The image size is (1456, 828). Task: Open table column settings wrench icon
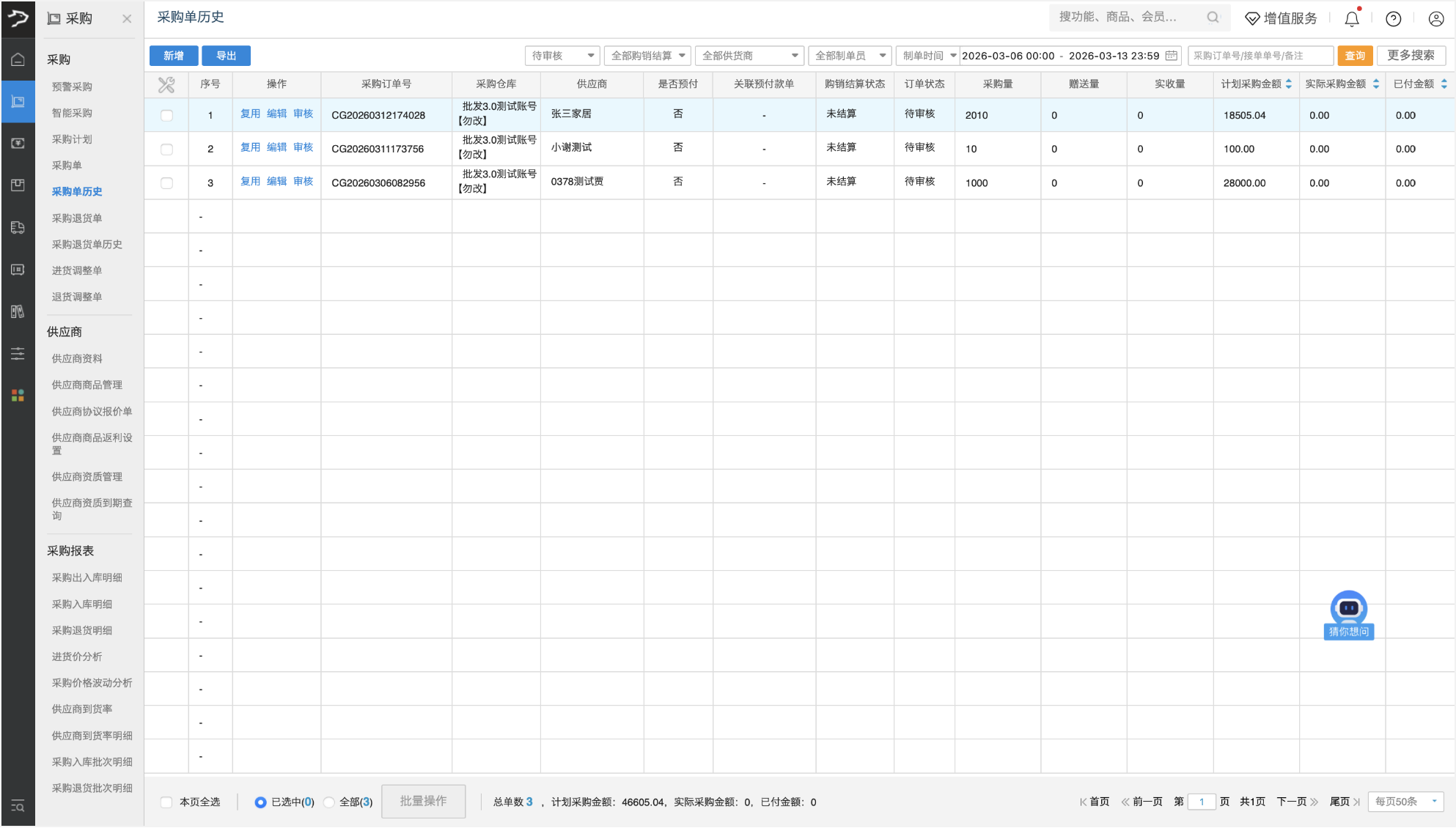pos(166,85)
